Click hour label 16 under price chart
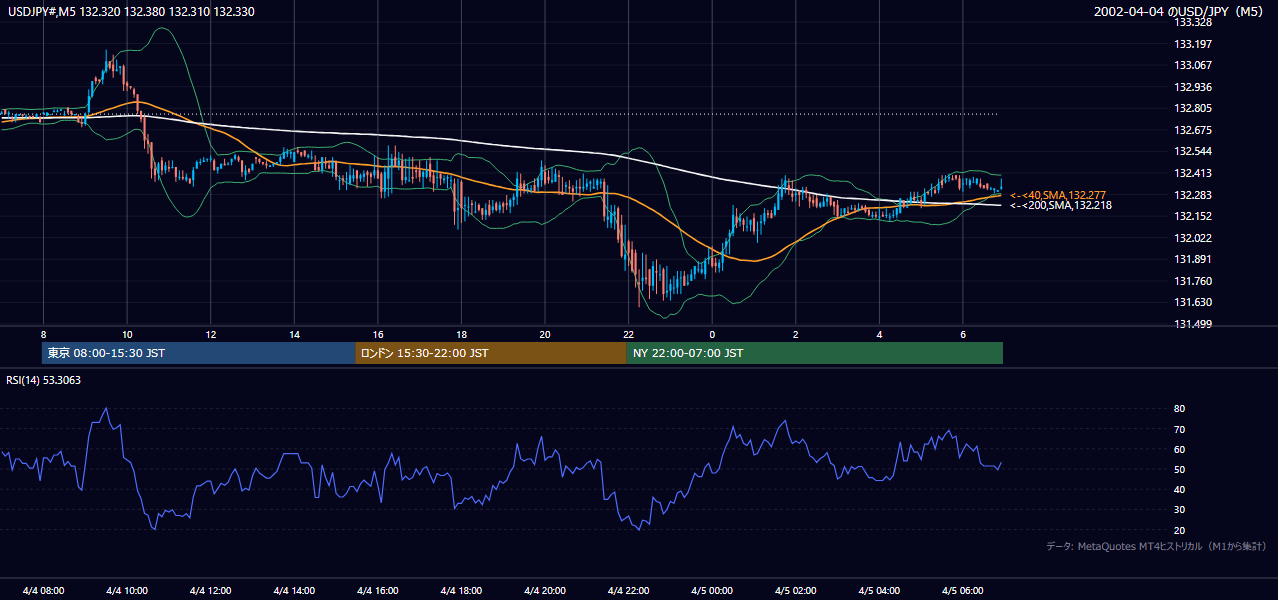1278x600 pixels. [378, 334]
